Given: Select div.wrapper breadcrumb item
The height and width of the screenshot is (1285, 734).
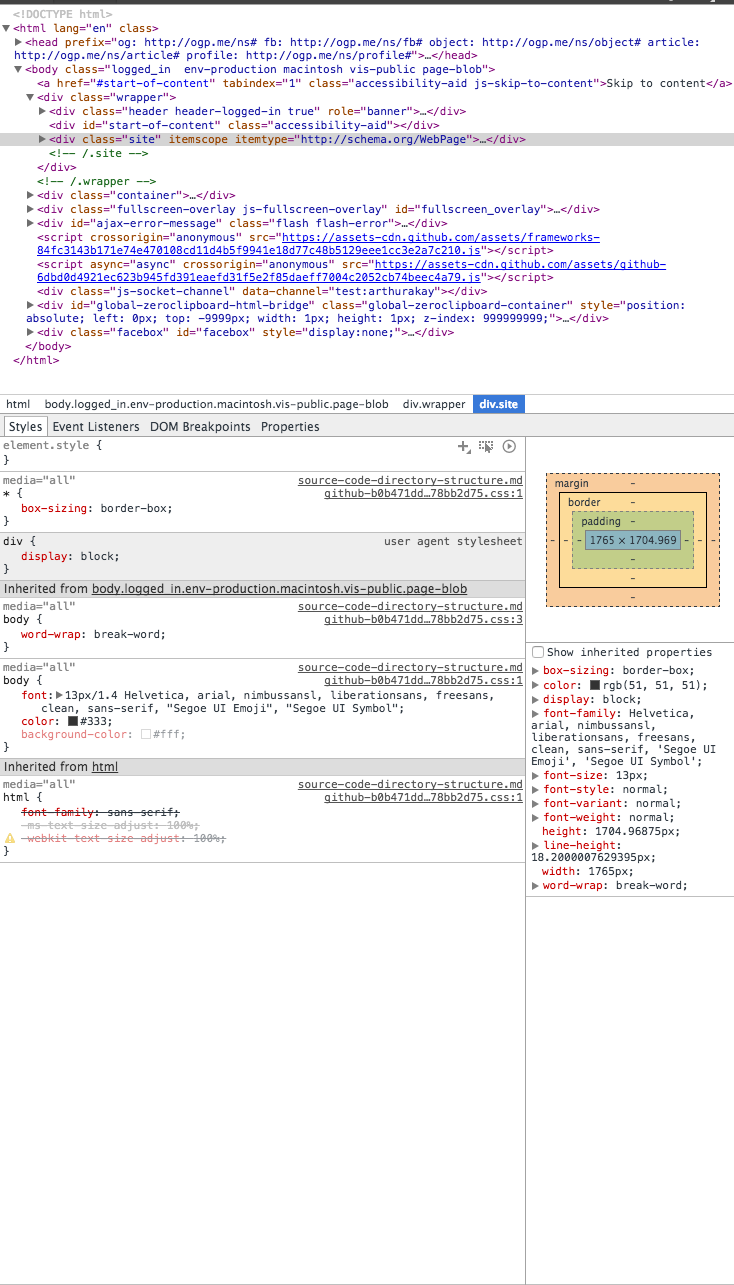Looking at the screenshot, I should coord(434,404).
